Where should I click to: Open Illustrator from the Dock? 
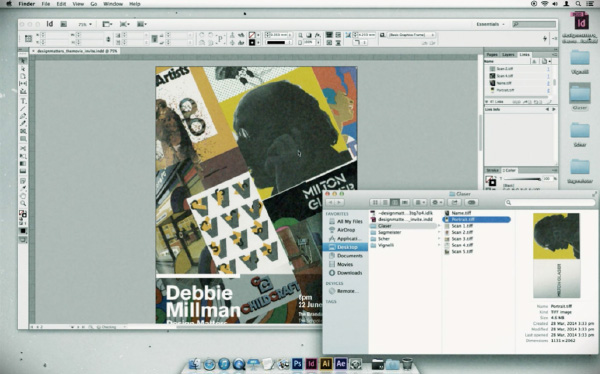coord(326,363)
